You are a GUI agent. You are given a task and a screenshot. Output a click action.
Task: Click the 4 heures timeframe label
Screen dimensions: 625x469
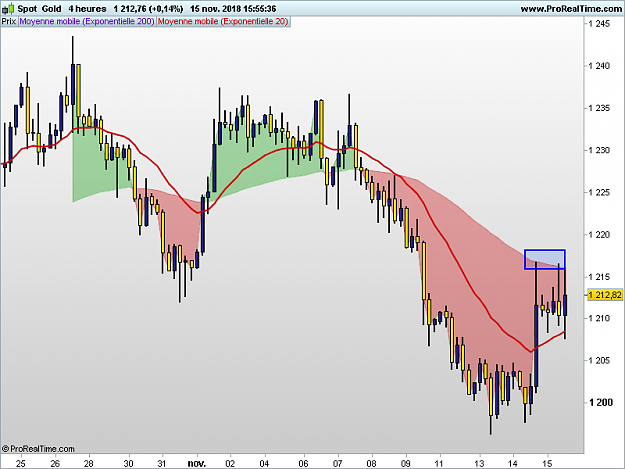tap(87, 9)
